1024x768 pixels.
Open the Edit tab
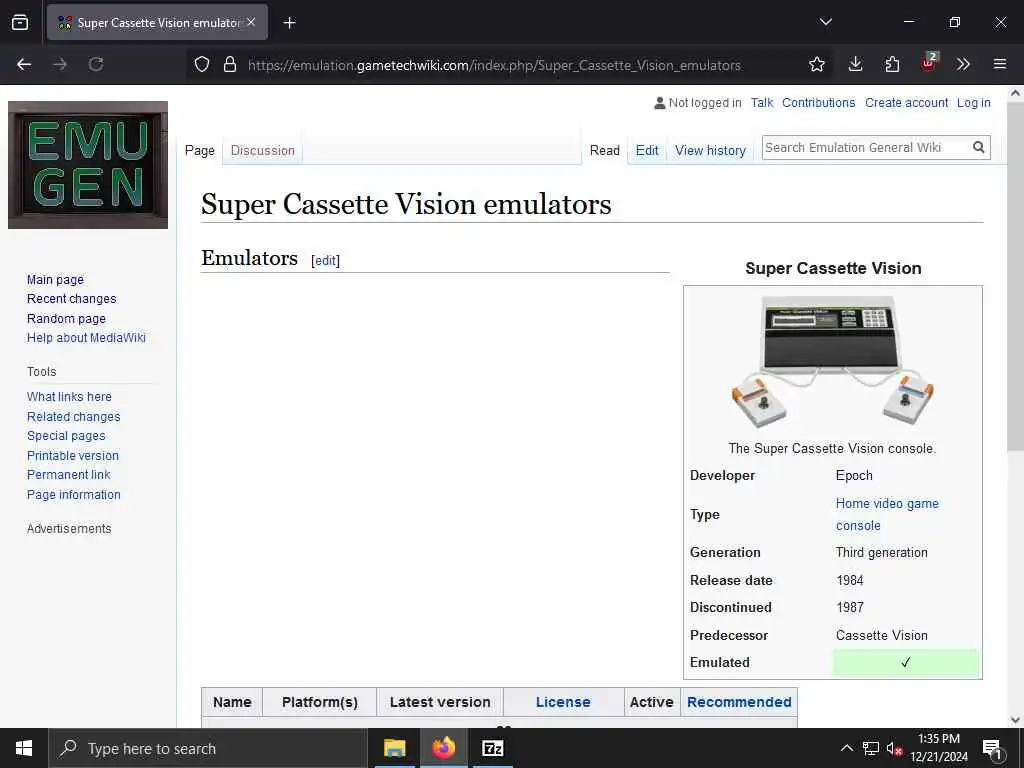[x=647, y=150]
